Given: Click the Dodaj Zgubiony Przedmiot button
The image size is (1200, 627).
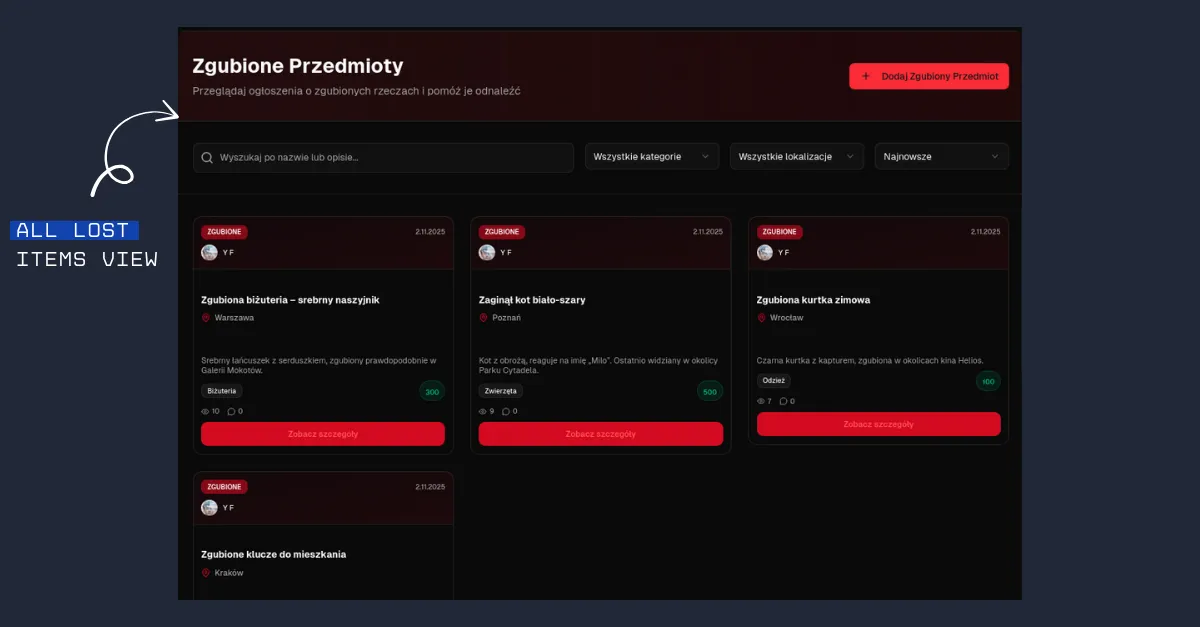Looking at the screenshot, I should [x=929, y=76].
